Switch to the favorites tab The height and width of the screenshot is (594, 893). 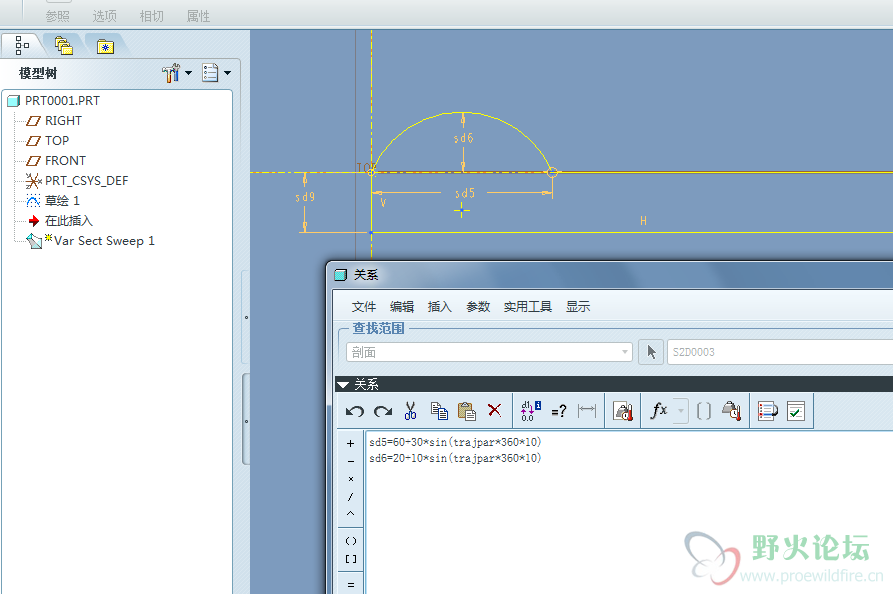coord(105,46)
